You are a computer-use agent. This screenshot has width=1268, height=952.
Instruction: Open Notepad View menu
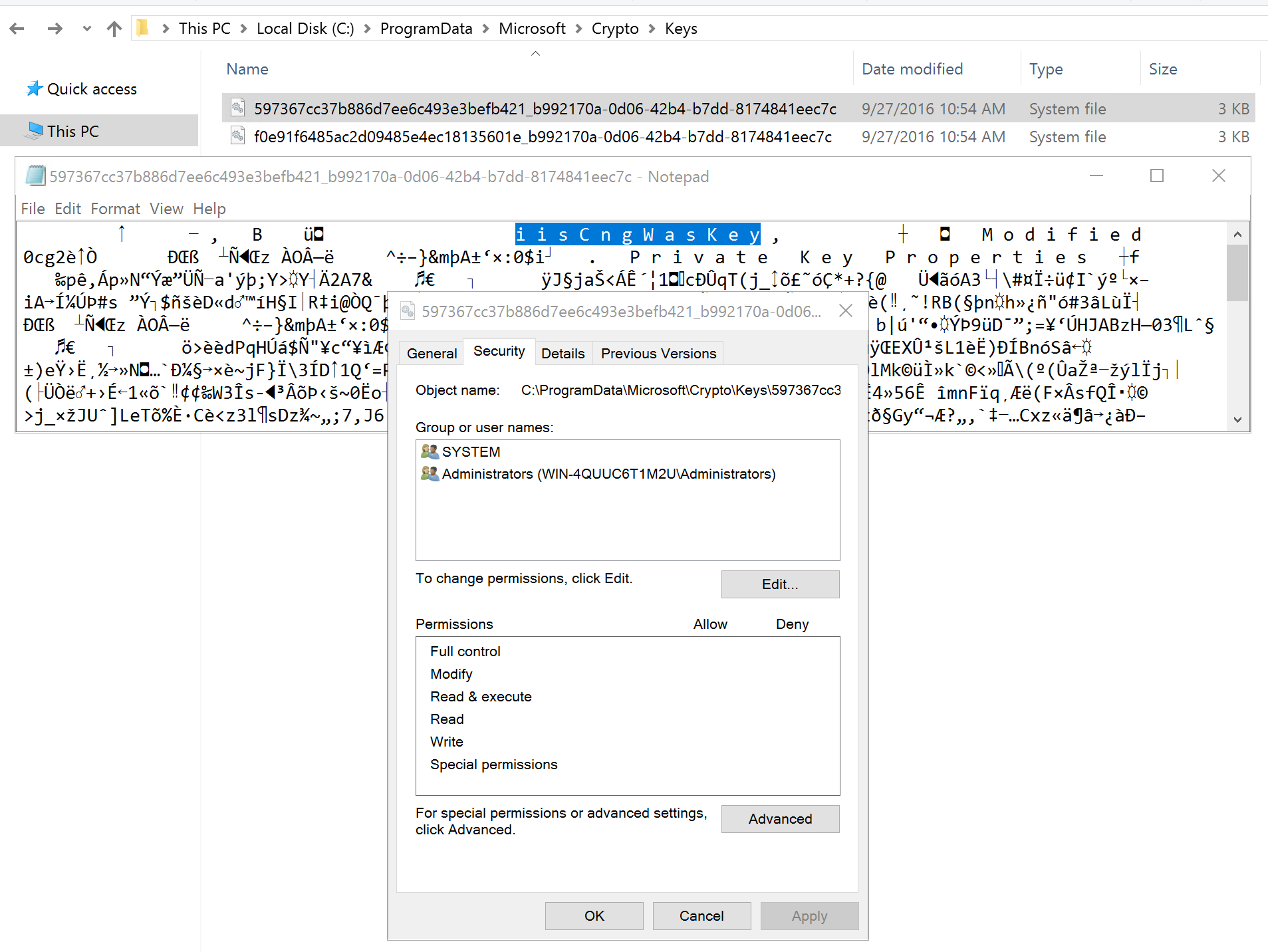166,209
